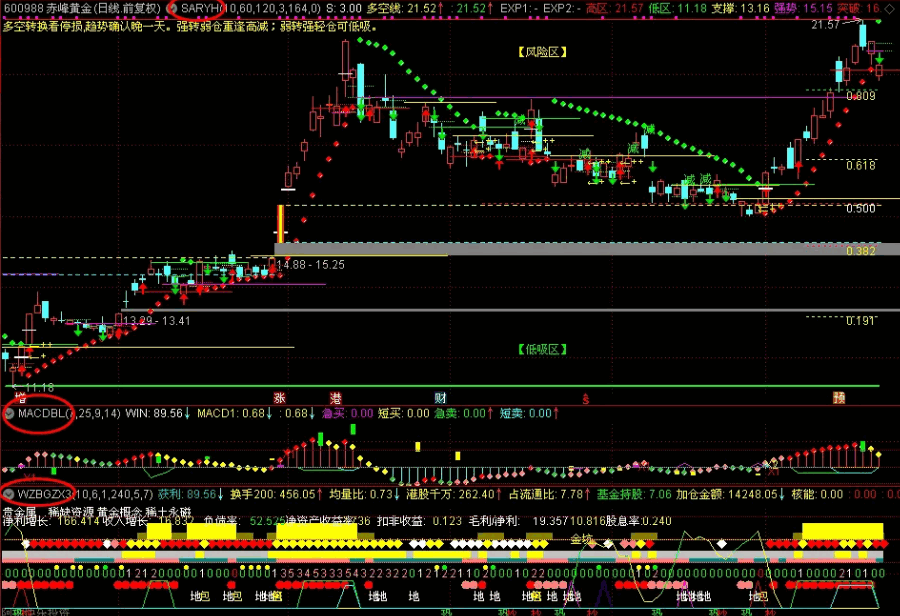Click the SARYH indicator name
900x616 pixels.
pos(200,9)
